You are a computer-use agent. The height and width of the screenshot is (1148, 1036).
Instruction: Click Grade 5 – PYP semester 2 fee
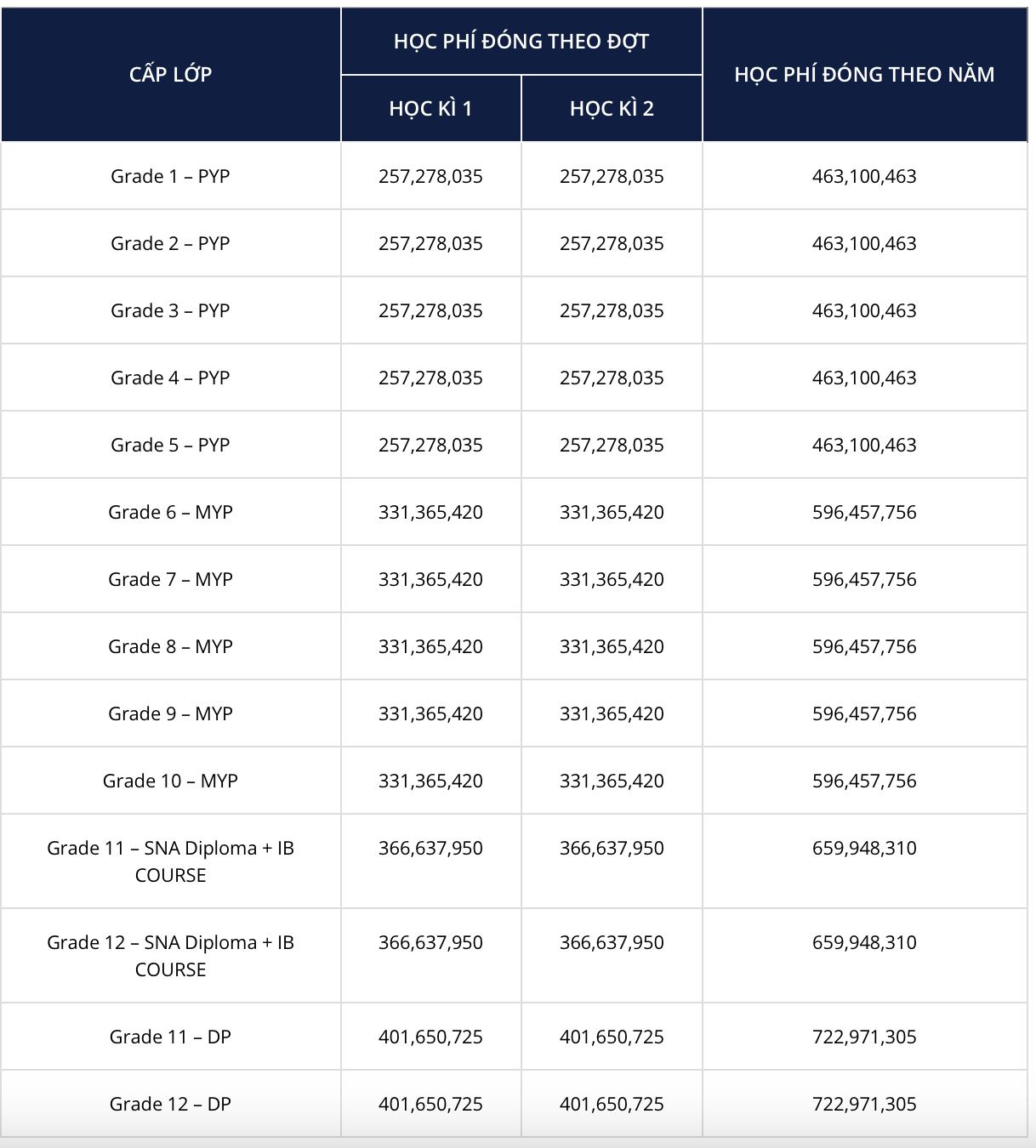pos(612,445)
